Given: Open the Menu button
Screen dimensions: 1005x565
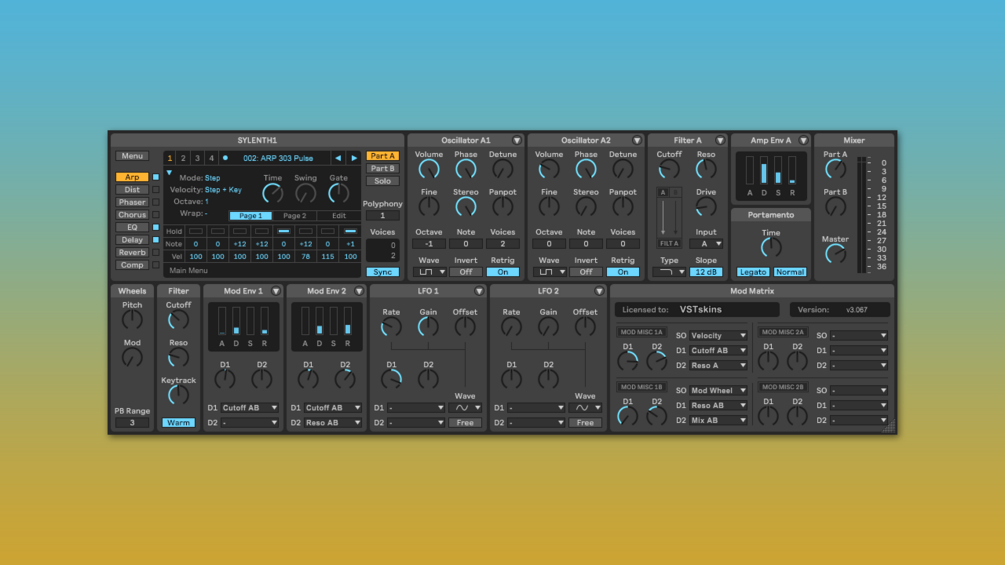Looking at the screenshot, I should tap(132, 156).
